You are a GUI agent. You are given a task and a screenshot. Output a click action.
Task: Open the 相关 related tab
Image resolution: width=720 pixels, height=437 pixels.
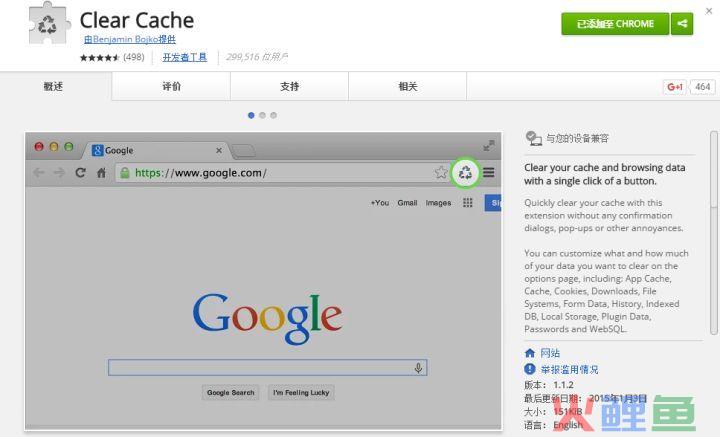408,86
